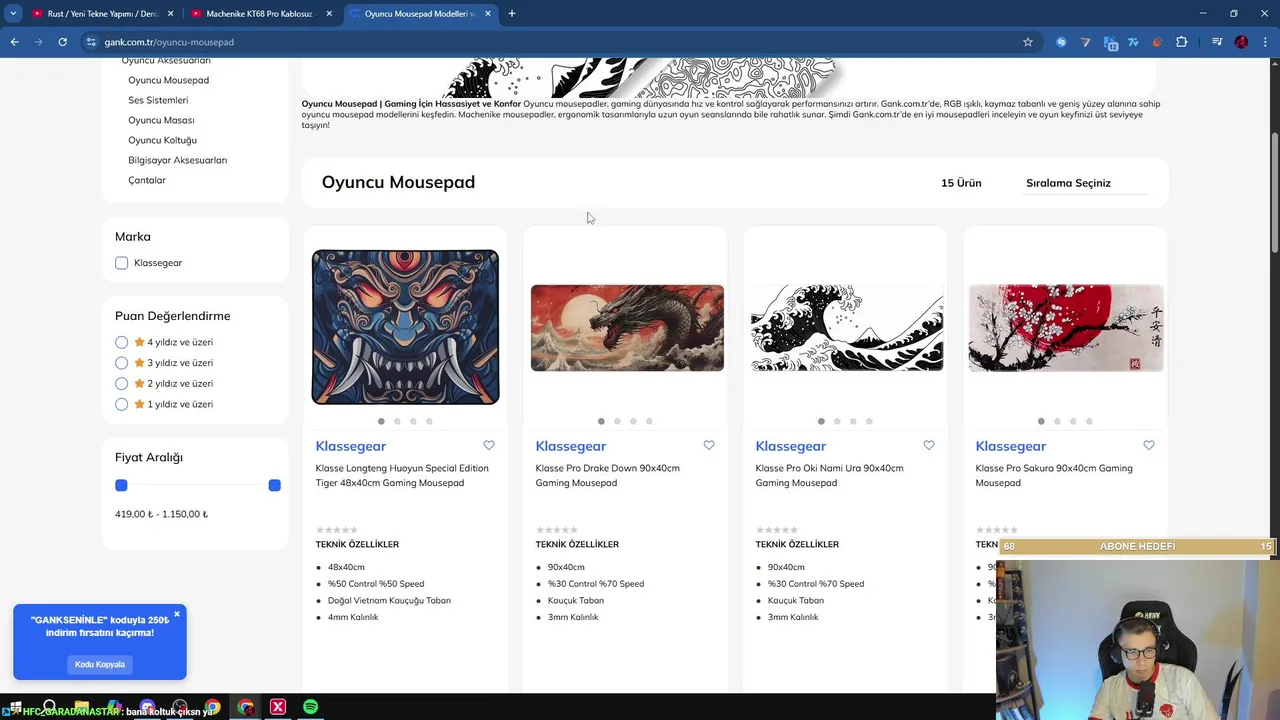Image resolution: width=1280 pixels, height=720 pixels.
Task: Click the address bar URL field
Action: point(550,42)
